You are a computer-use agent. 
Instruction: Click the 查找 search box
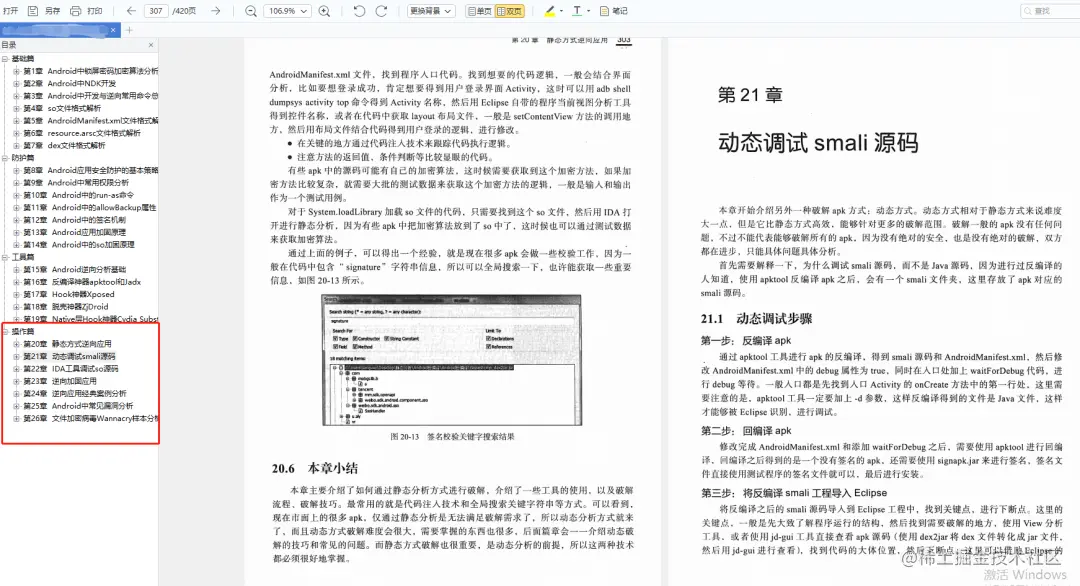point(1050,11)
